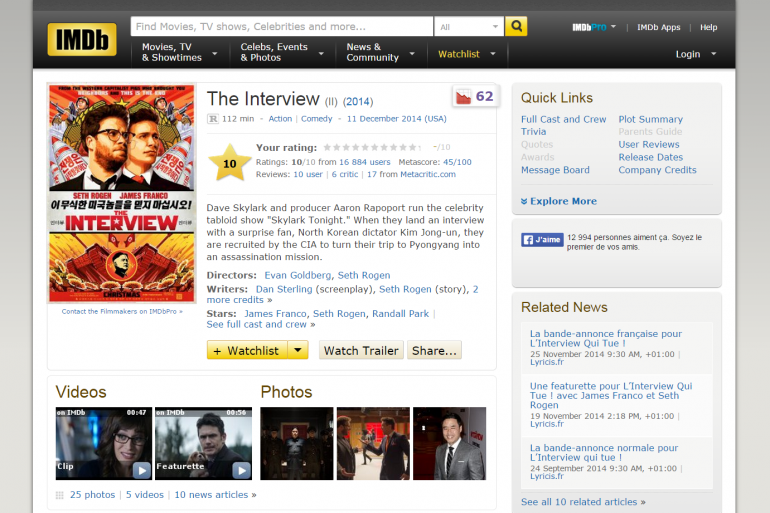Add the movie with the + Watchlist button

pos(247,350)
